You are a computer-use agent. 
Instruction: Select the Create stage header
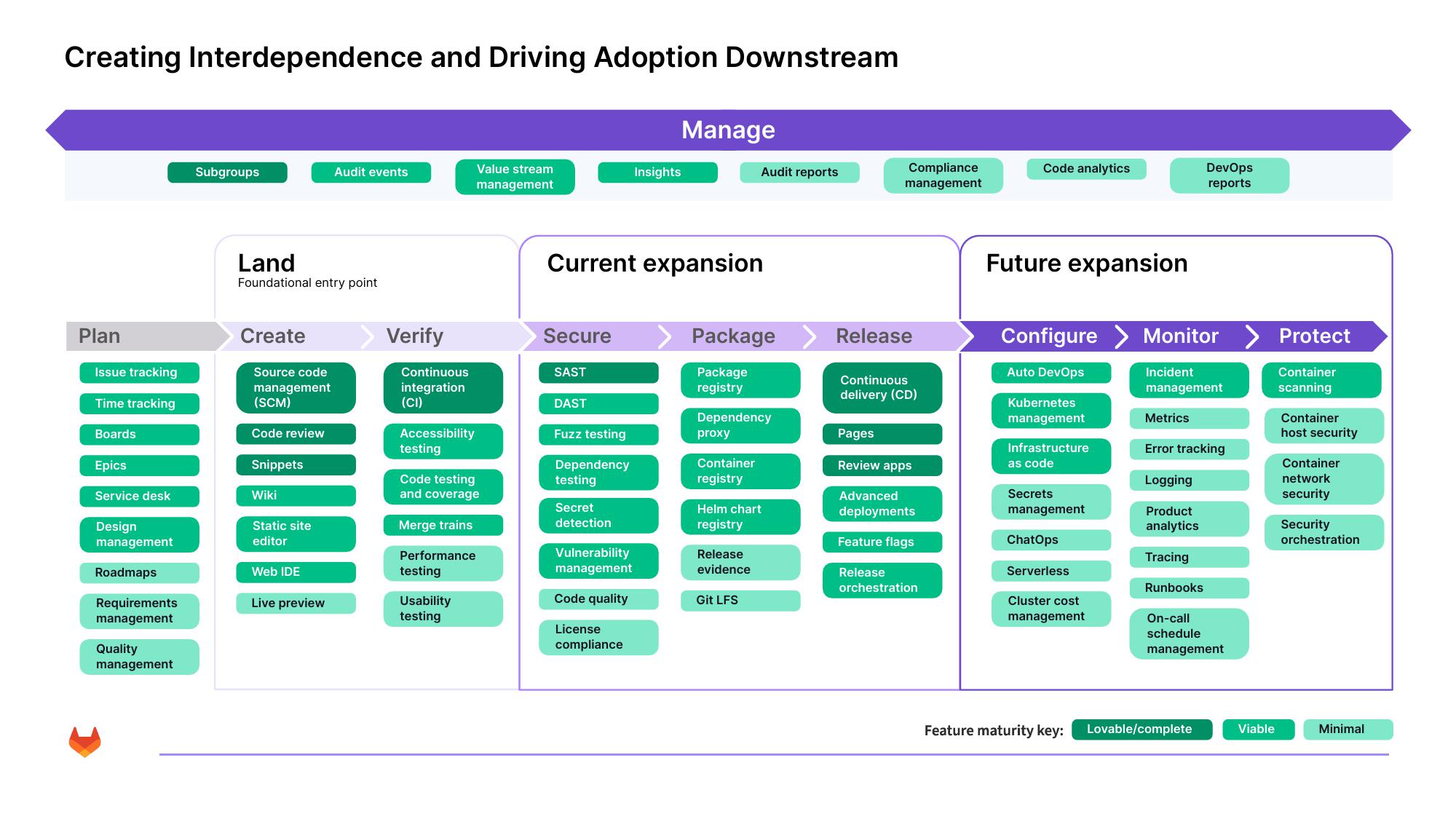pos(295,336)
